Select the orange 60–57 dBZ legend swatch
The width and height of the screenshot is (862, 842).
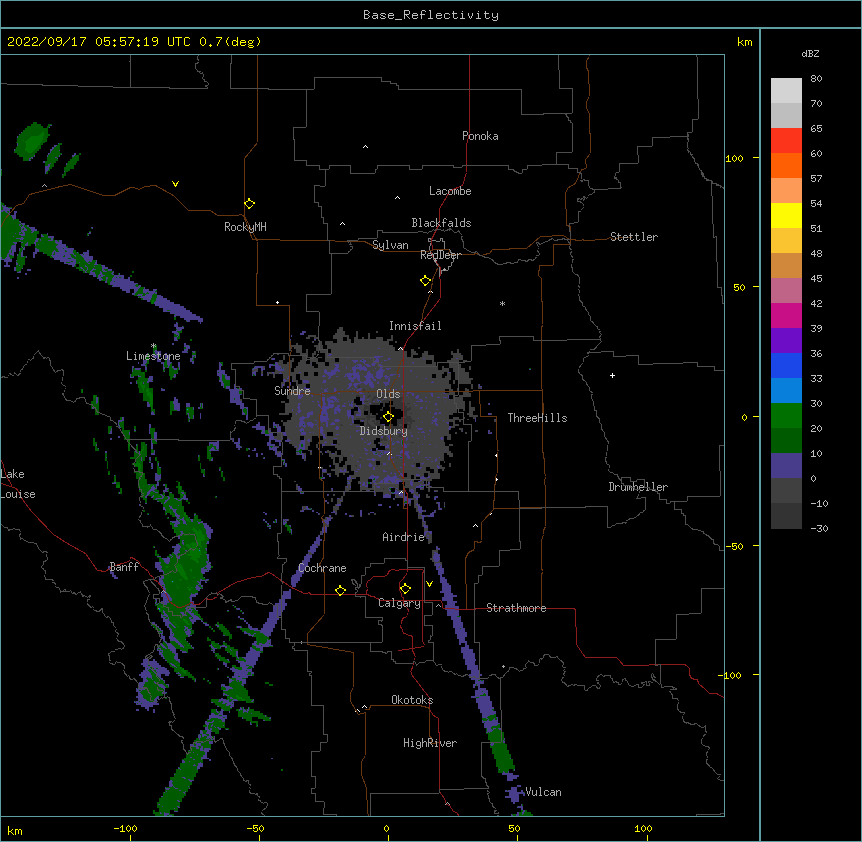[x=786, y=165]
